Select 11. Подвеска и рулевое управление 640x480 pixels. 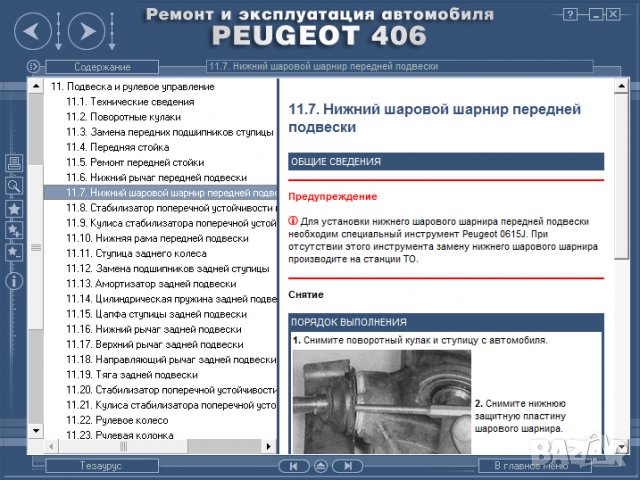click(x=133, y=87)
